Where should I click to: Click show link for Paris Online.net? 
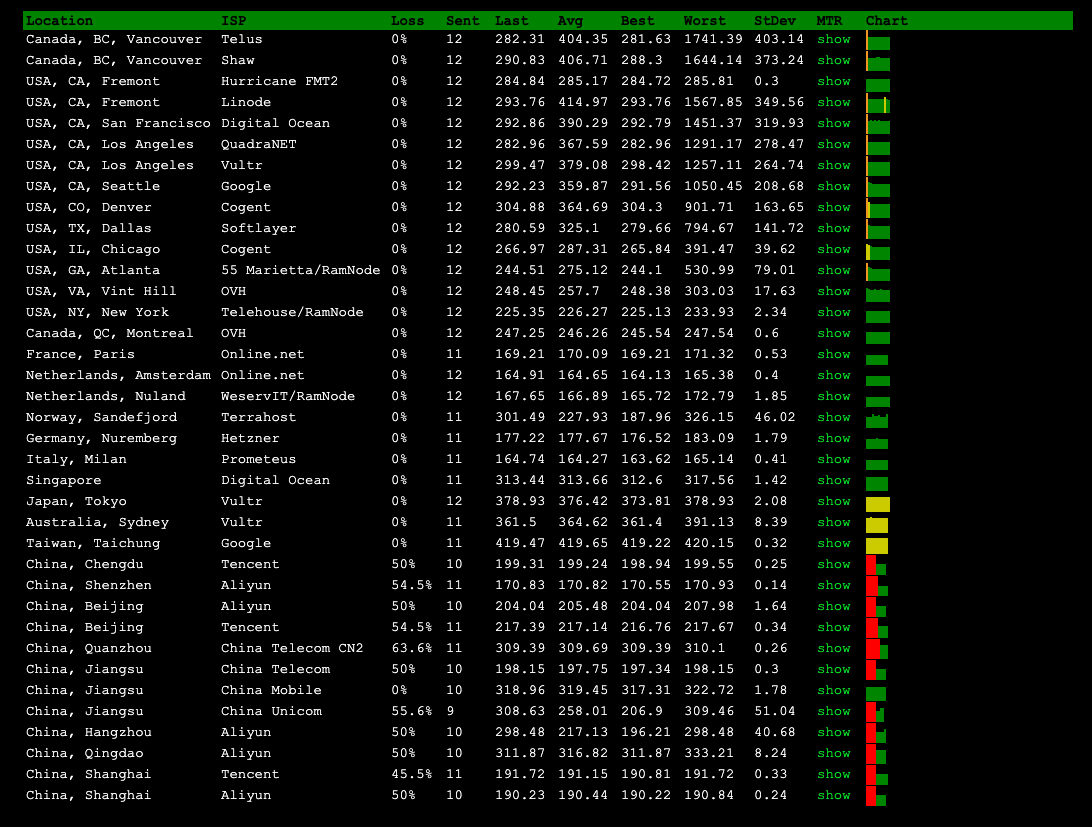tap(834, 354)
